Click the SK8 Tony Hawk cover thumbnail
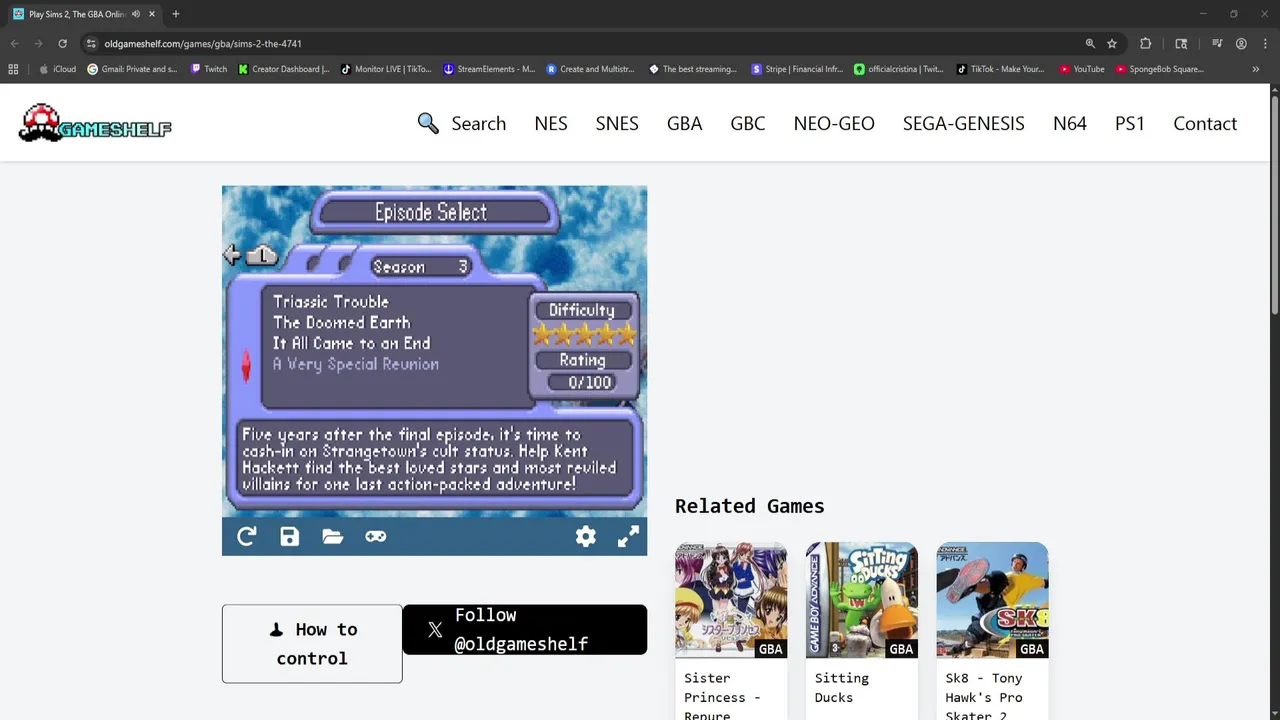Viewport: 1280px width, 720px height. point(992,600)
